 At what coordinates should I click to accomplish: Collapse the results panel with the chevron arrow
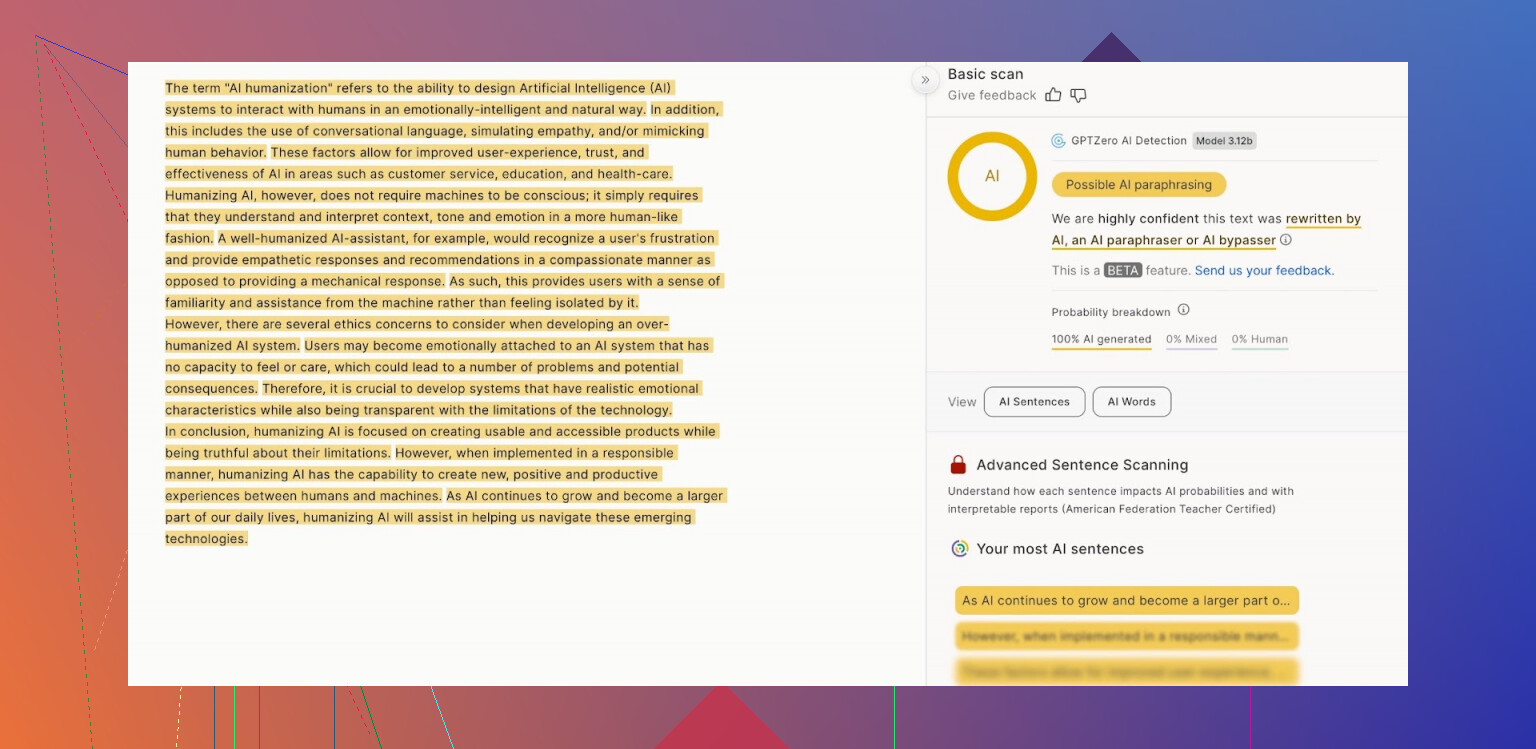point(925,80)
